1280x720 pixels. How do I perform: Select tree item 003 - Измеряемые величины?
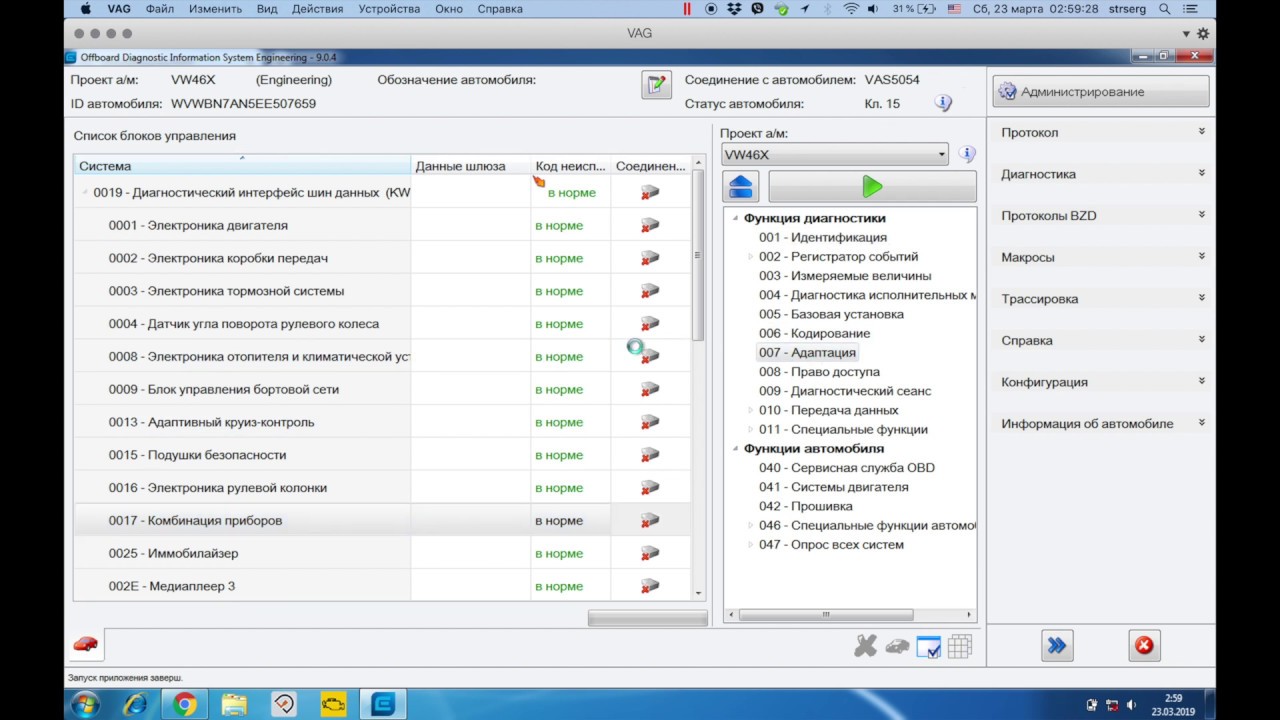[845, 275]
